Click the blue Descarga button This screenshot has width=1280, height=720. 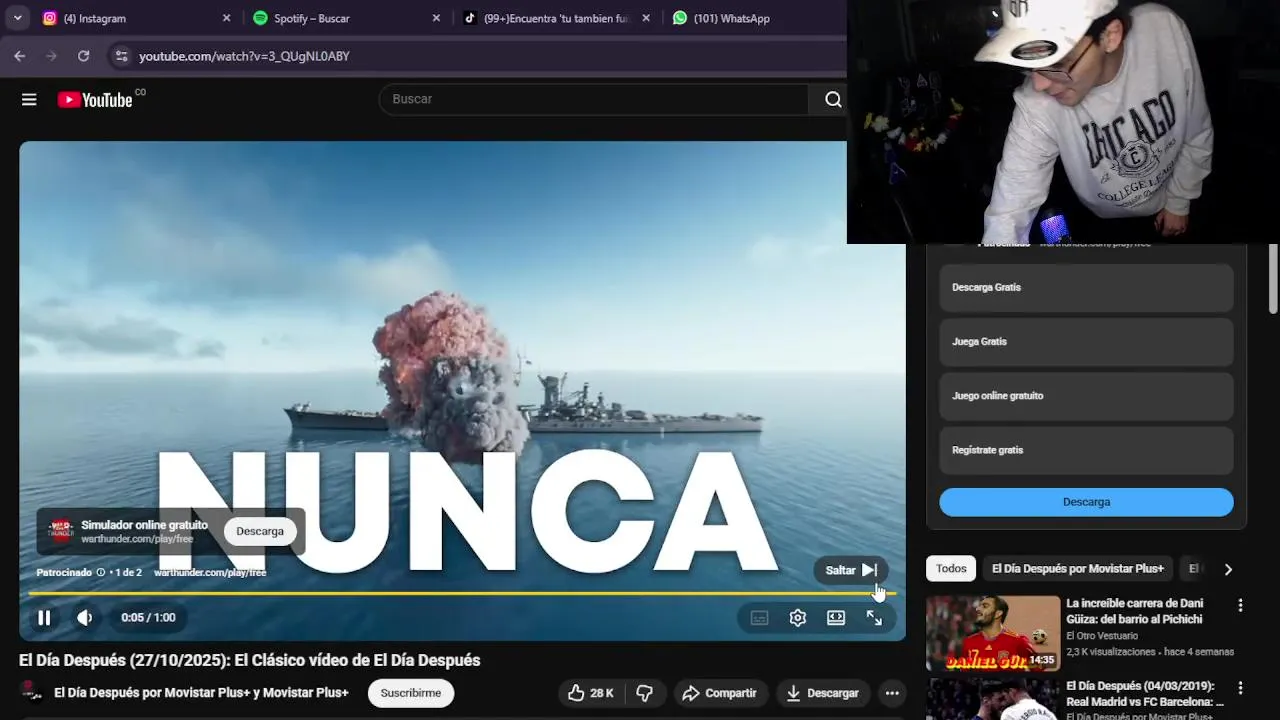pos(1086,502)
